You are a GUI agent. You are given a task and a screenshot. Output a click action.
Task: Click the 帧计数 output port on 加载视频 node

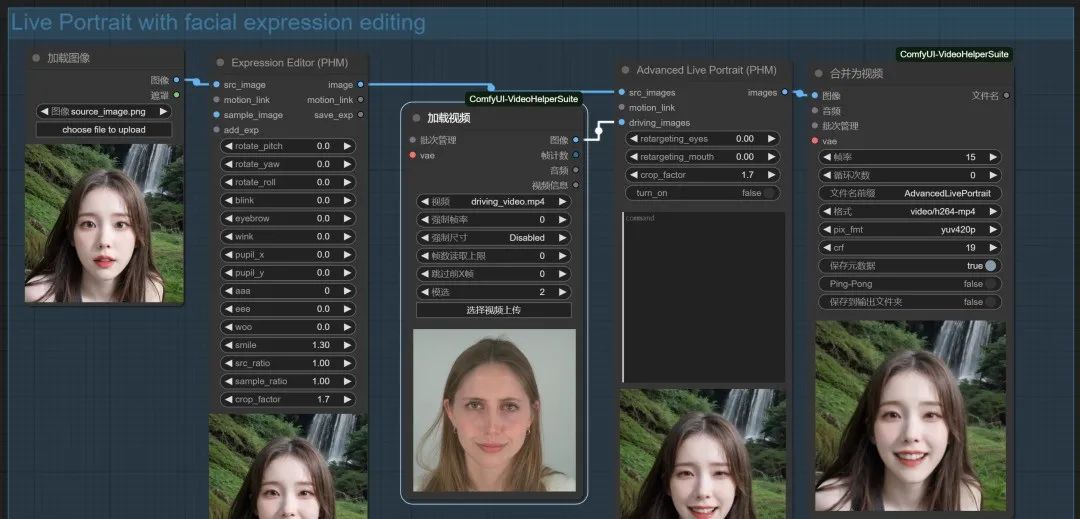576,155
